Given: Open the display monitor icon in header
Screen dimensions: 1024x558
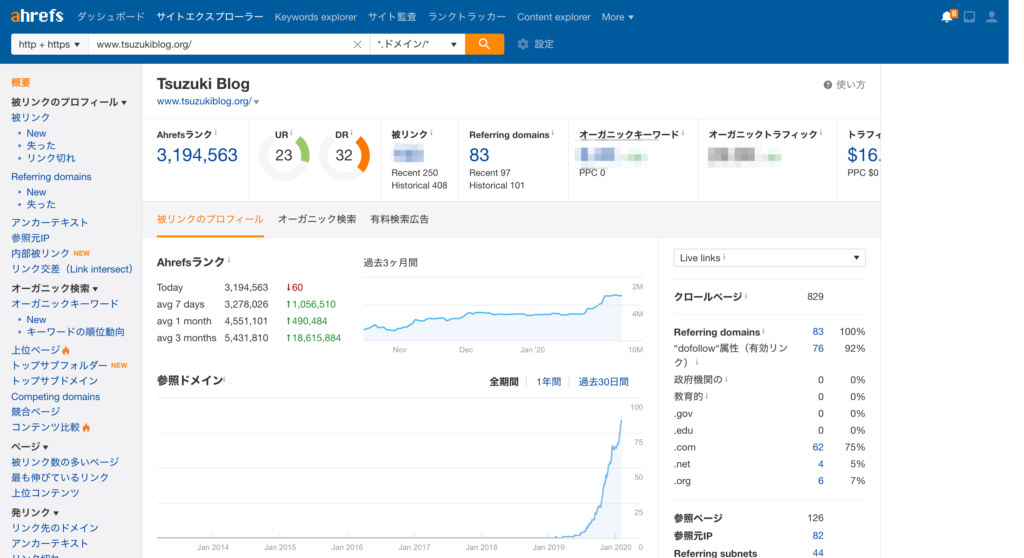Looking at the screenshot, I should pyautogui.click(x=969, y=17).
